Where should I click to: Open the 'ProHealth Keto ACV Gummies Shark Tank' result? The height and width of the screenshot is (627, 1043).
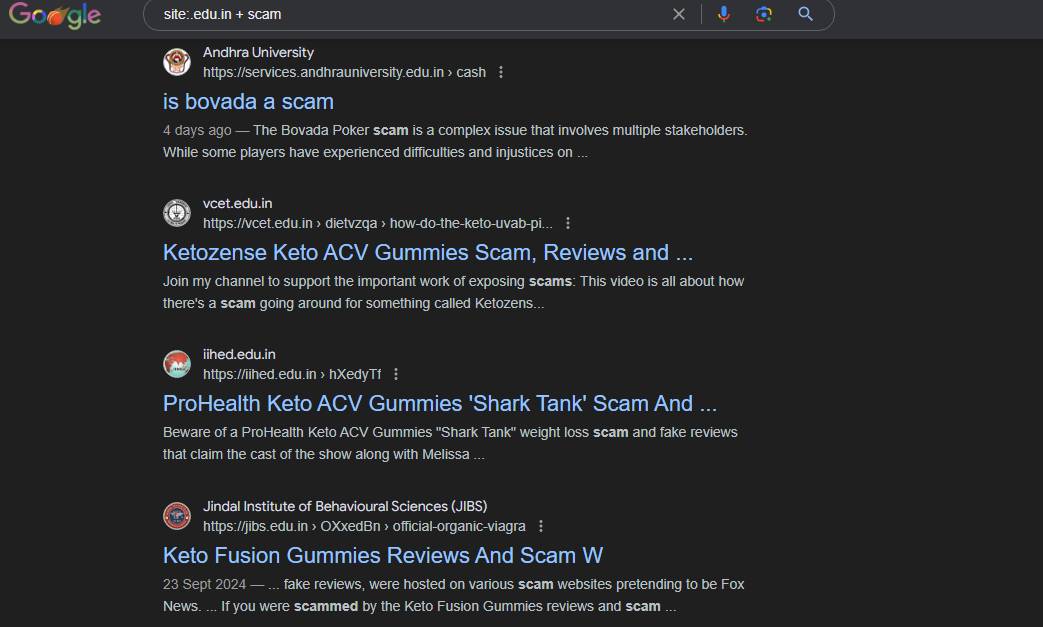(440, 404)
